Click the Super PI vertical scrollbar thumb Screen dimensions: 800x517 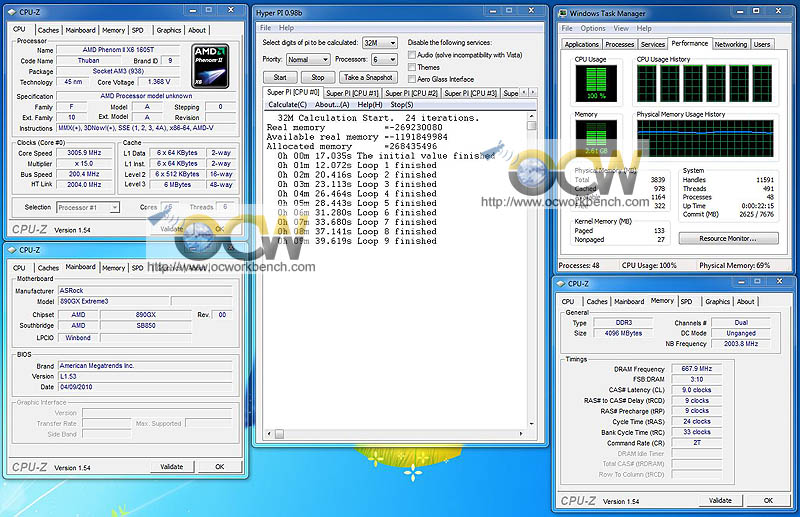532,126
